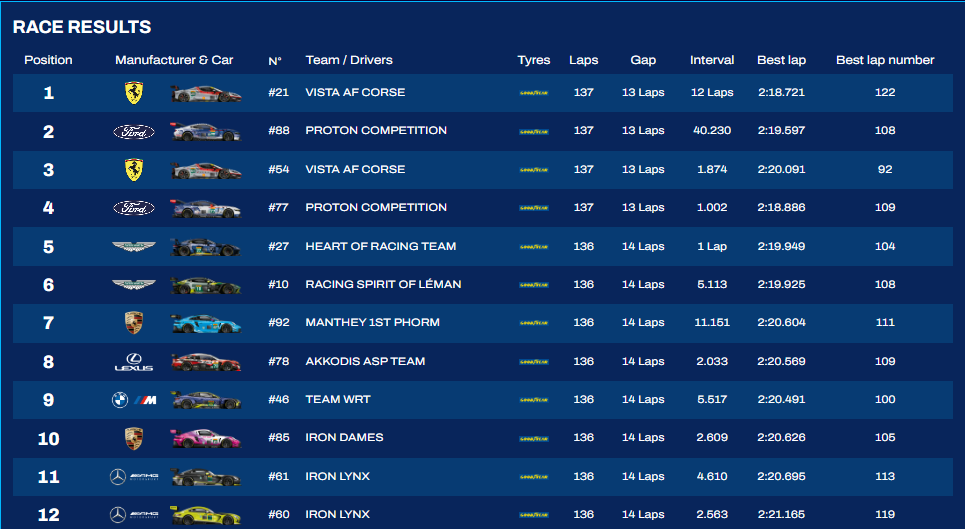
Task: Click the Manufacturer & Car column header
Action: 174,60
